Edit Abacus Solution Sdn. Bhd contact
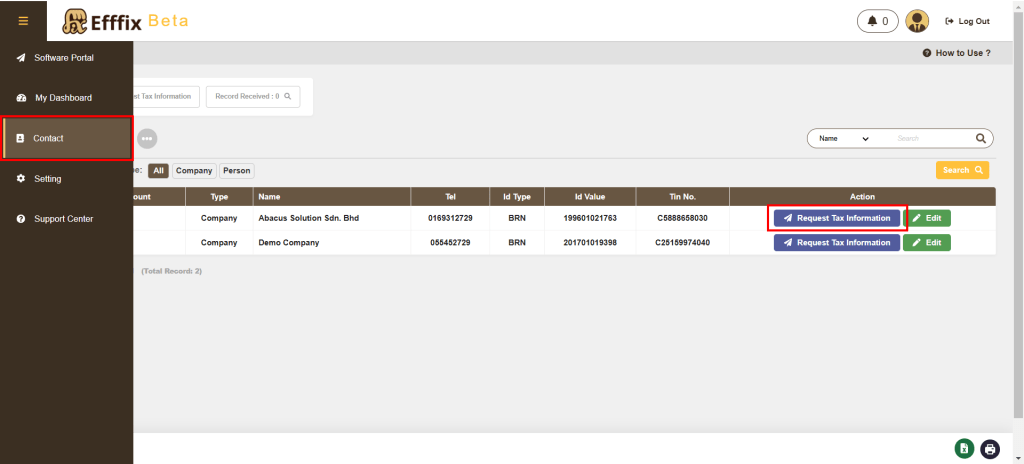Image resolution: width=1024 pixels, height=464 pixels. click(x=927, y=218)
